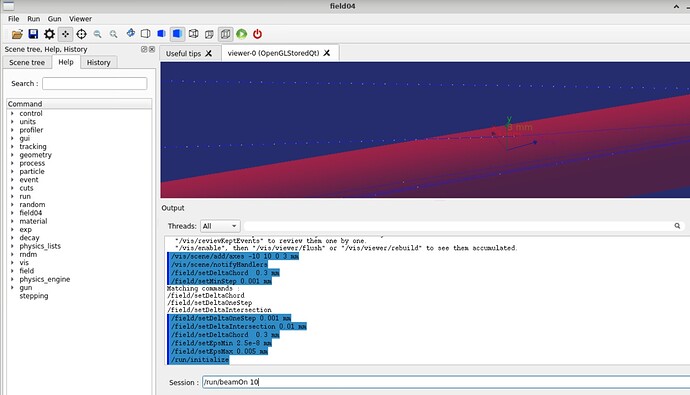Screen dimensions: 690x395
Task: Open settings via the gear icon
Action: (49, 34)
